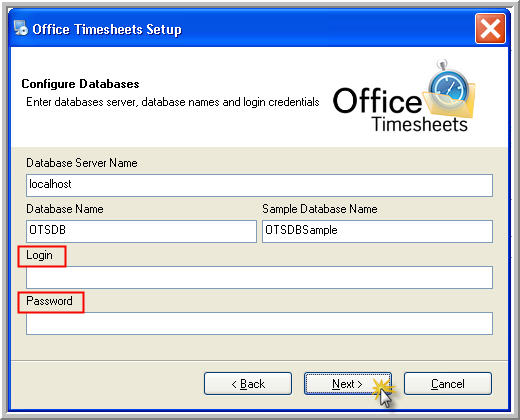The width and height of the screenshot is (520, 420).
Task: Go to previous step with Back button
Action: pos(248,384)
